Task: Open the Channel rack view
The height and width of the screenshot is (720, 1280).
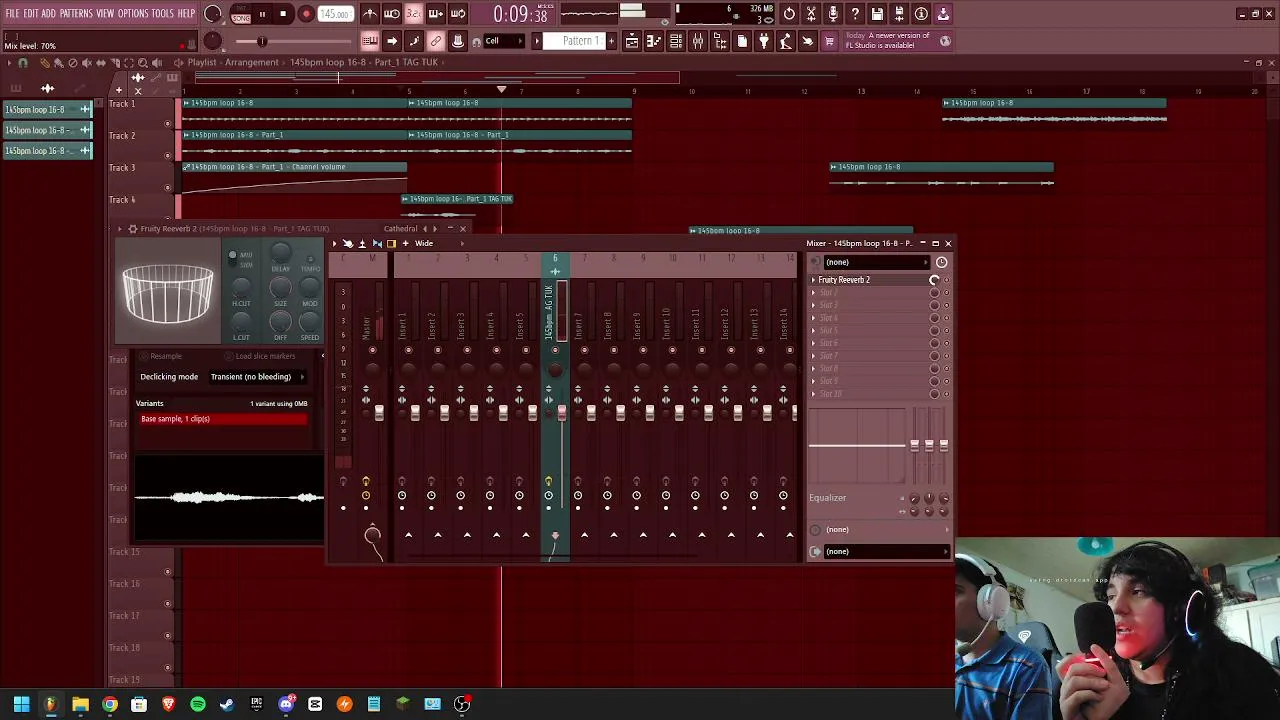Action: 676,41
